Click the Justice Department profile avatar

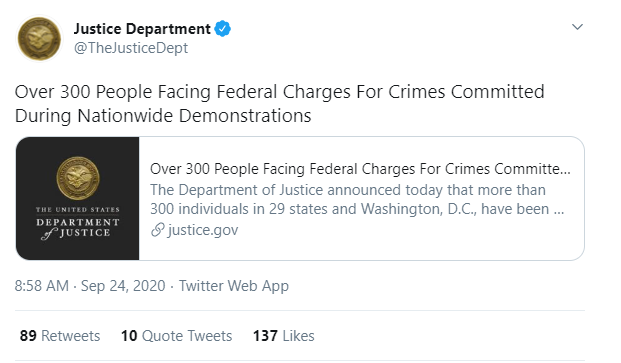(x=39, y=39)
